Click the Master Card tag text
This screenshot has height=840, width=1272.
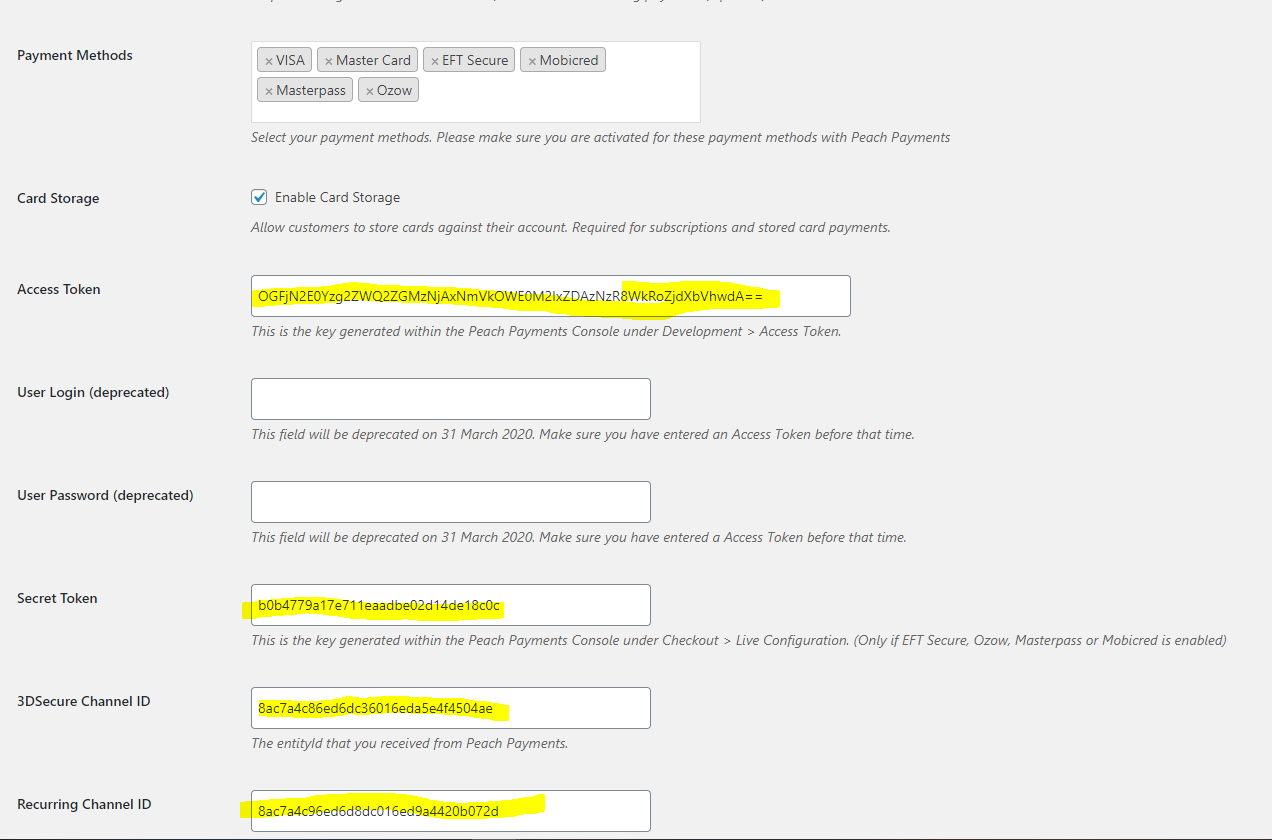coord(373,60)
